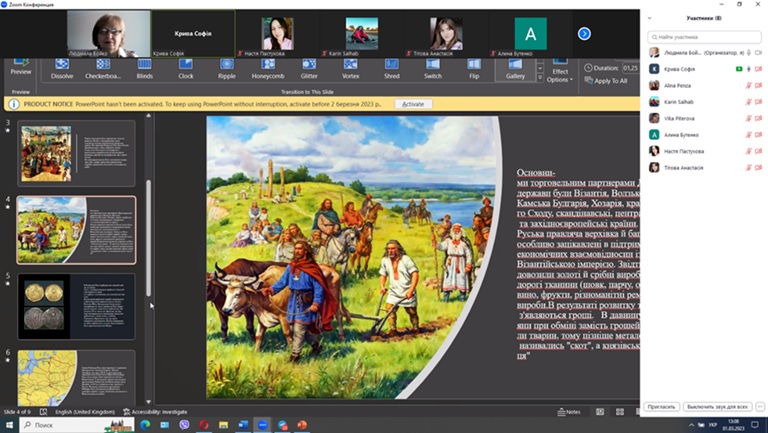
Task: Toggle Karin Salhab muted microphone icon
Action: pos(748,102)
